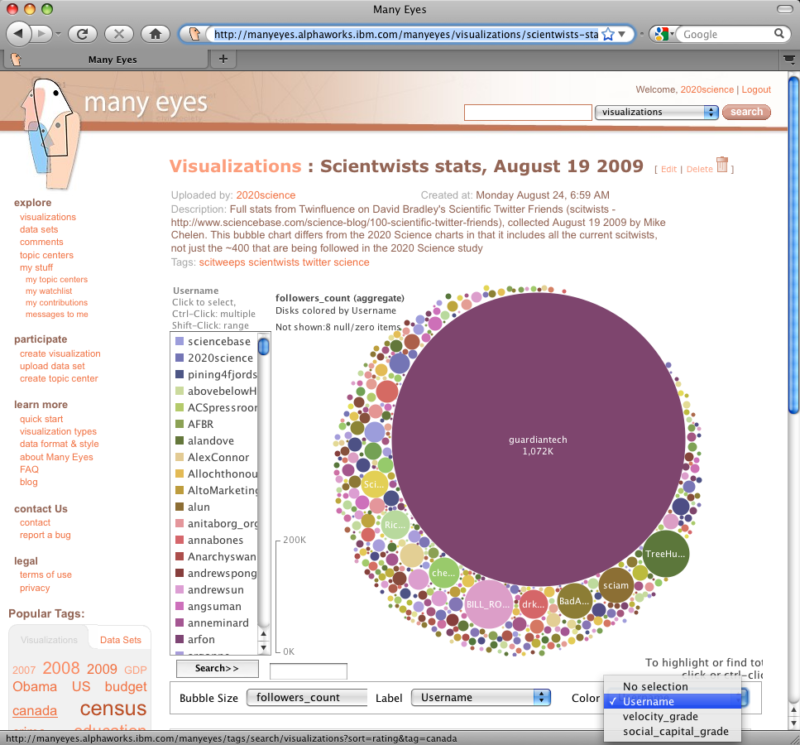Click the username list scroll-up arrow
The image size is (800, 745).
click(263, 634)
